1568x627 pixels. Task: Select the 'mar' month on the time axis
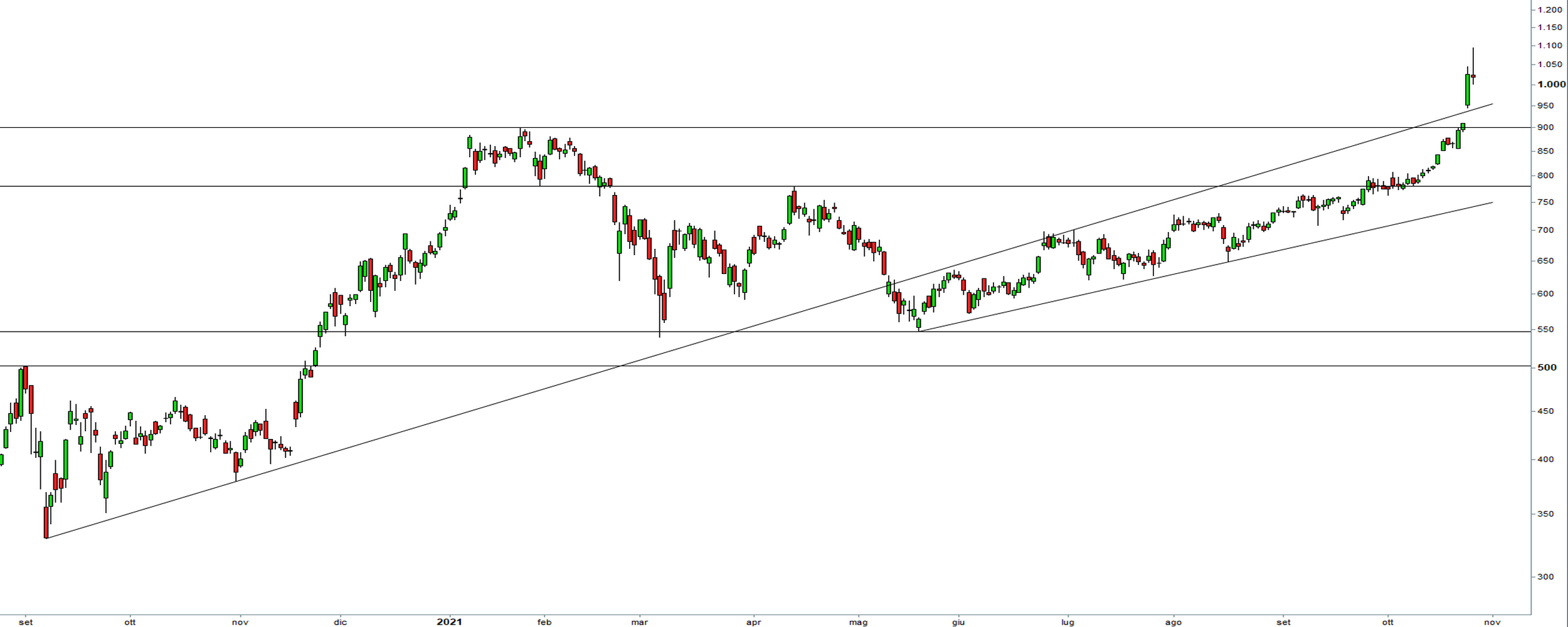(639, 622)
